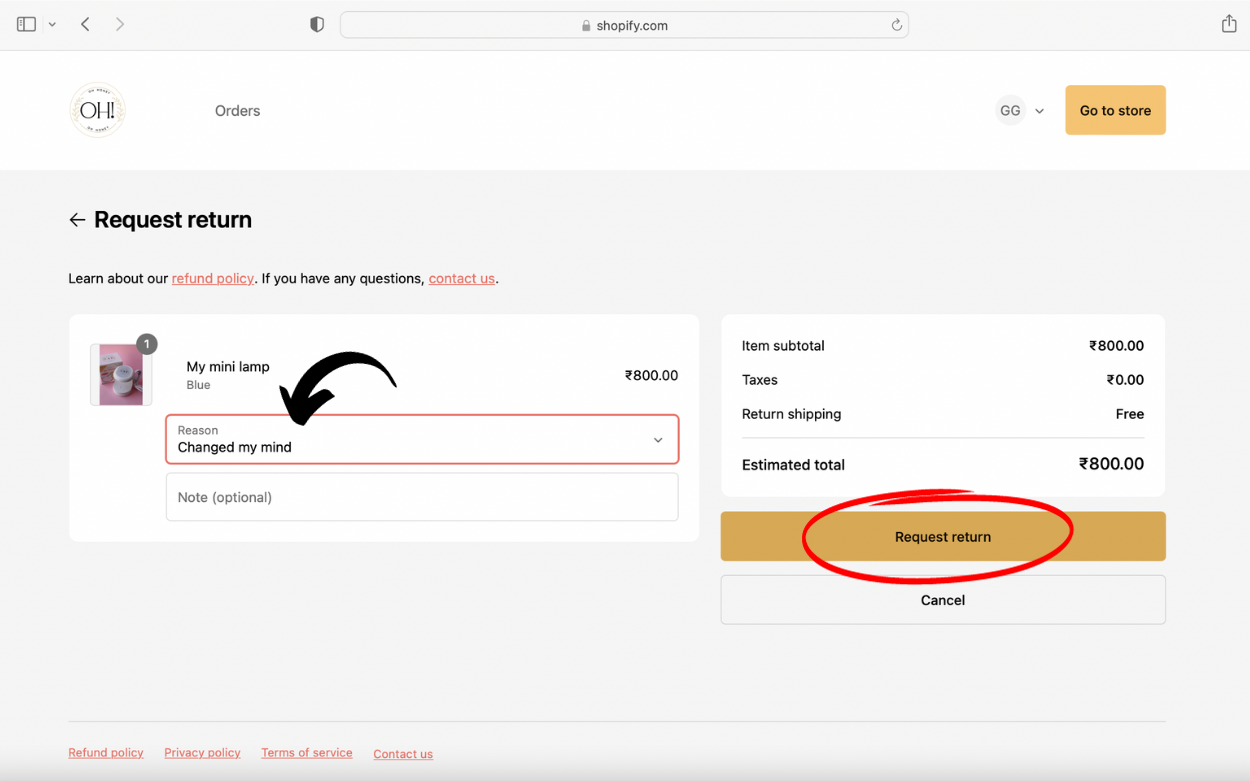Click the browser forward arrow

(x=120, y=24)
